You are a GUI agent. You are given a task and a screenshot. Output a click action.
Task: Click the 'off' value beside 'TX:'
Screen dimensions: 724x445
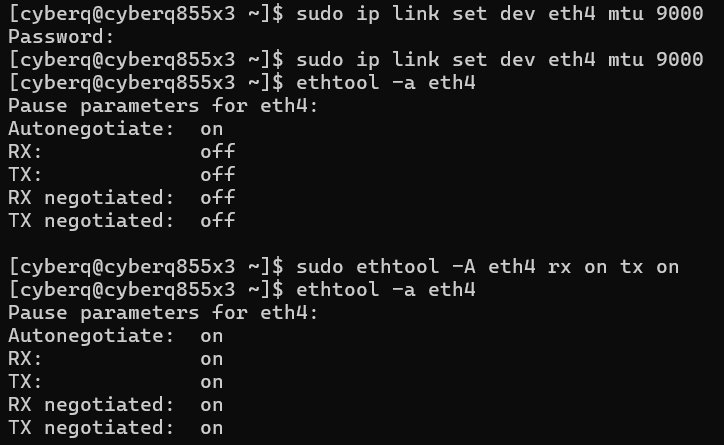click(x=217, y=175)
